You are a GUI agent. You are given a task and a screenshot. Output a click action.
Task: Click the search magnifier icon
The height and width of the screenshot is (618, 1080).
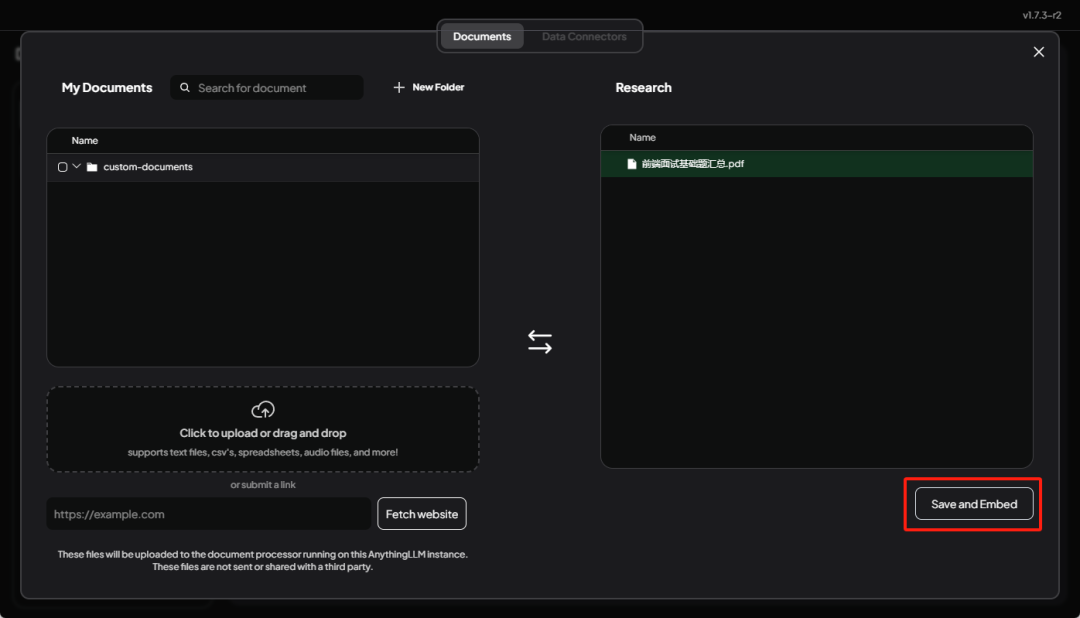click(185, 87)
